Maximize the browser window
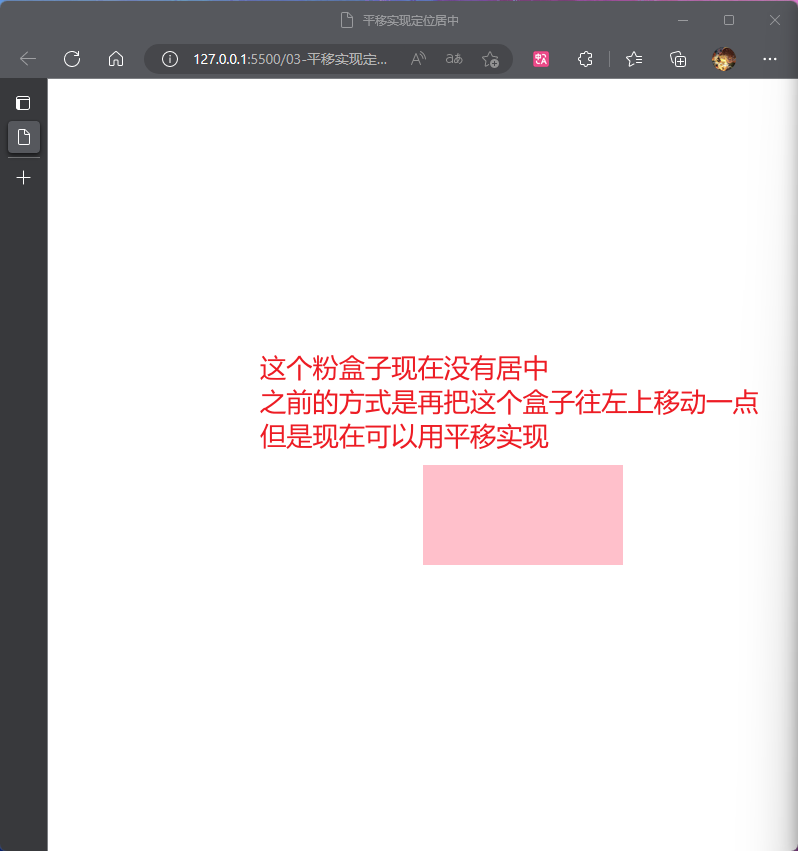This screenshot has width=798, height=851. 729,20
